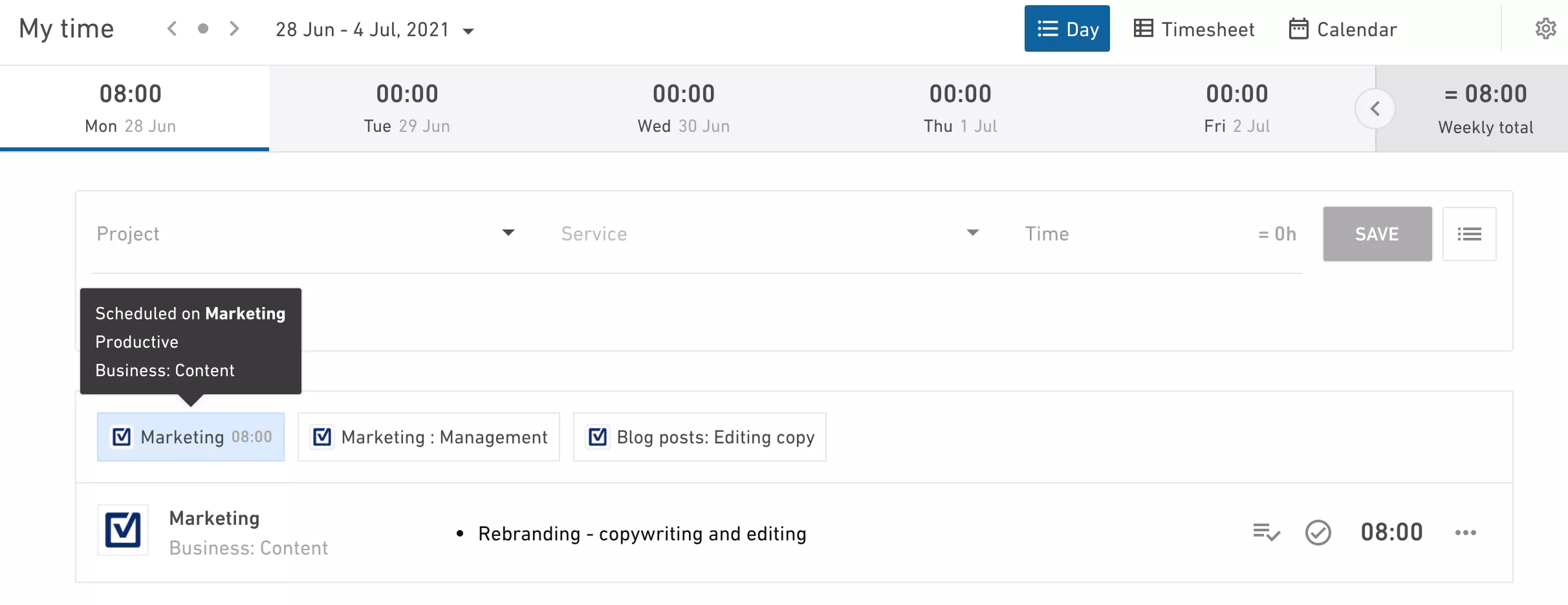Click Marketing project logo in entry row
Screen dimensions: 1568x605
point(123,531)
